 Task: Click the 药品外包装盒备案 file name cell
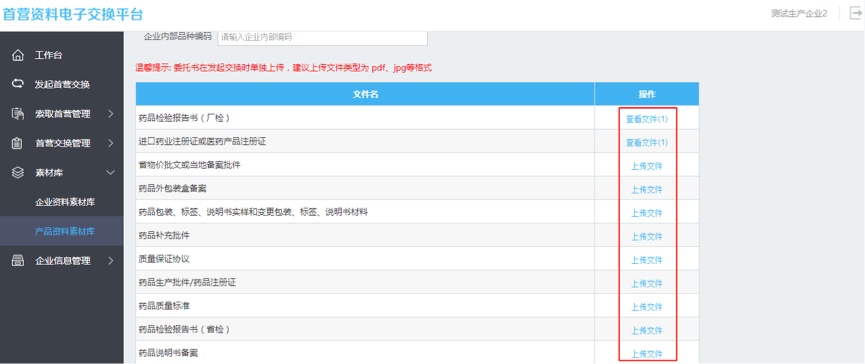365,188
